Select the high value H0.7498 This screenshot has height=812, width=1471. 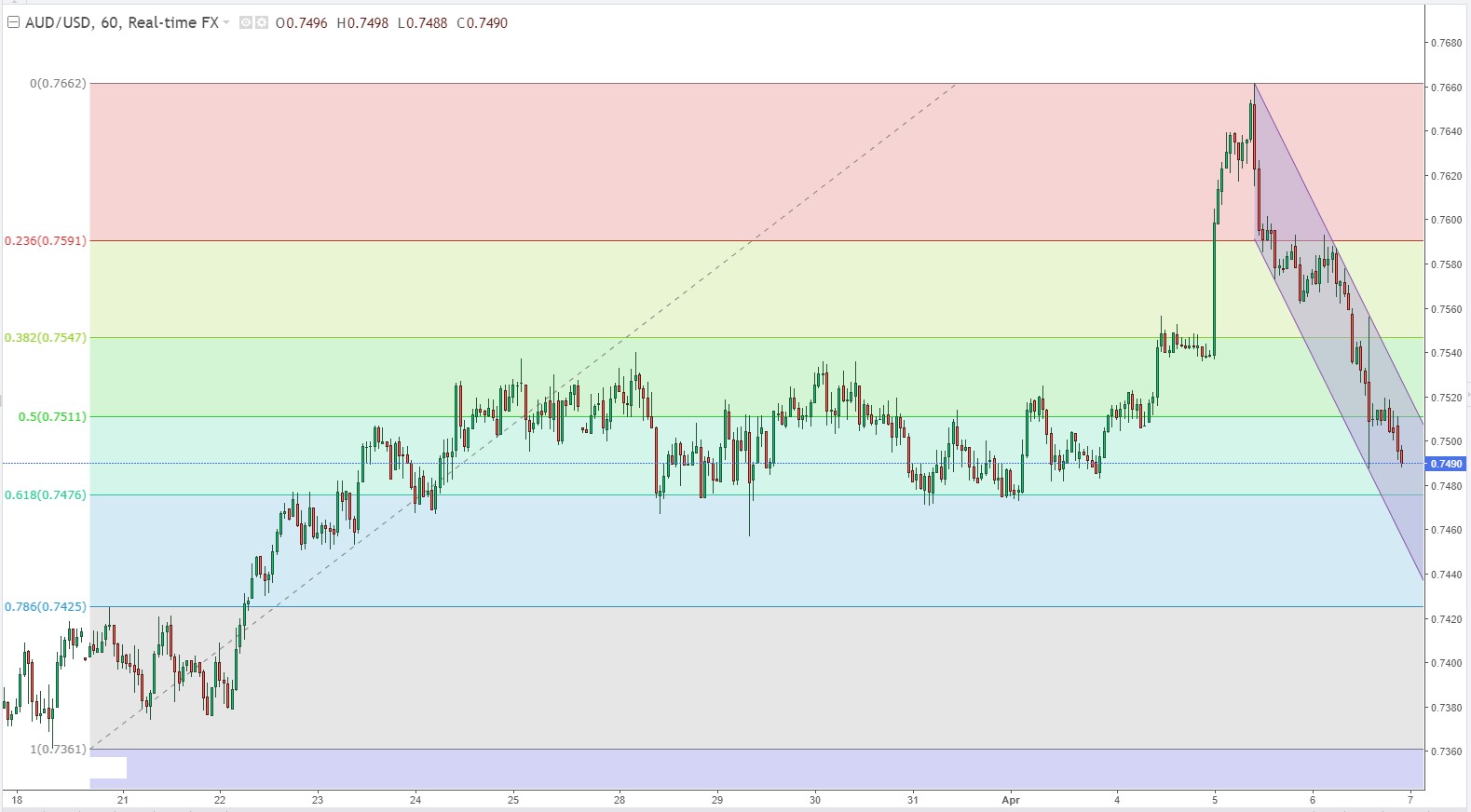point(362,22)
